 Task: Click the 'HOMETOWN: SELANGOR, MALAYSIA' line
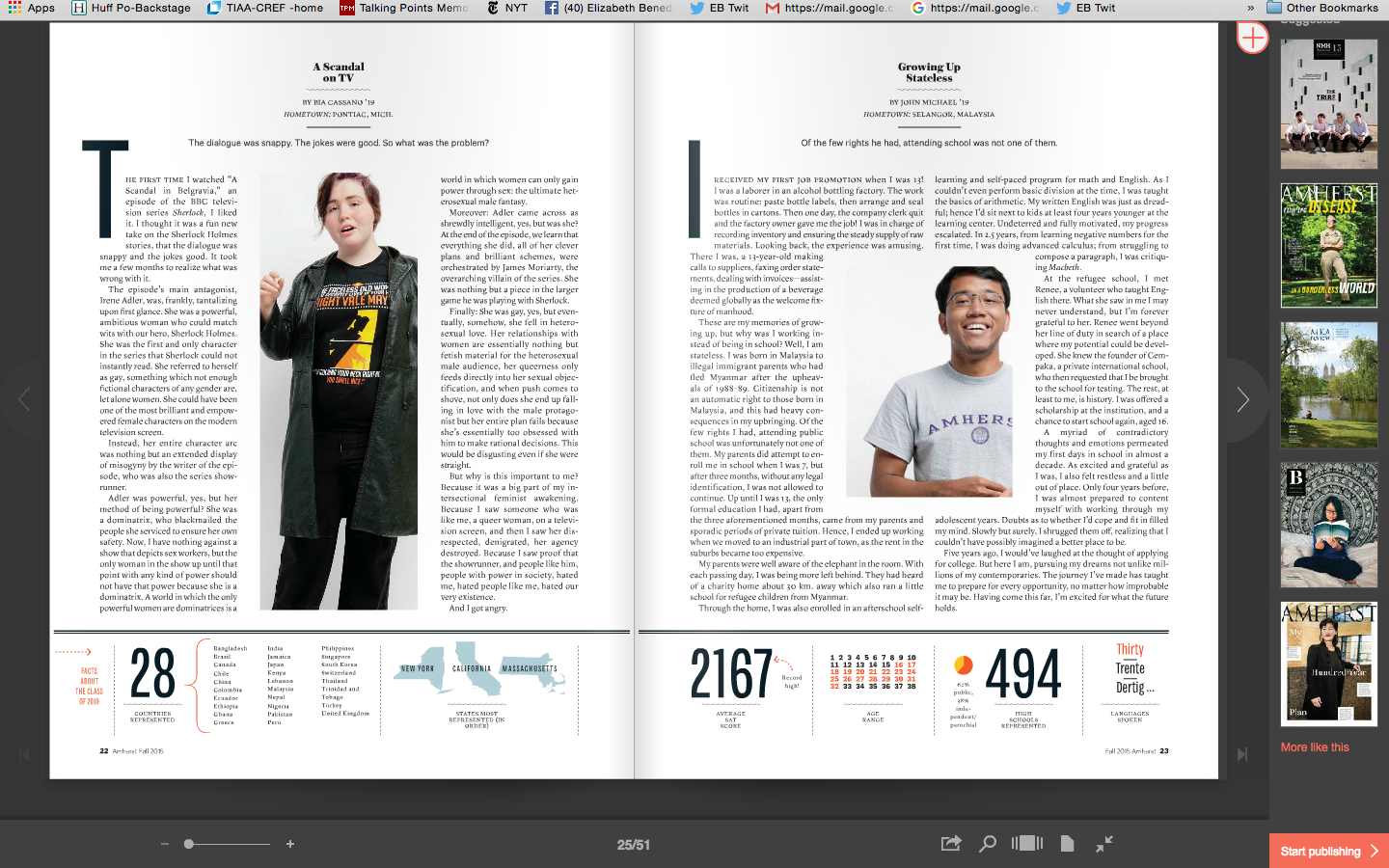tap(929, 114)
